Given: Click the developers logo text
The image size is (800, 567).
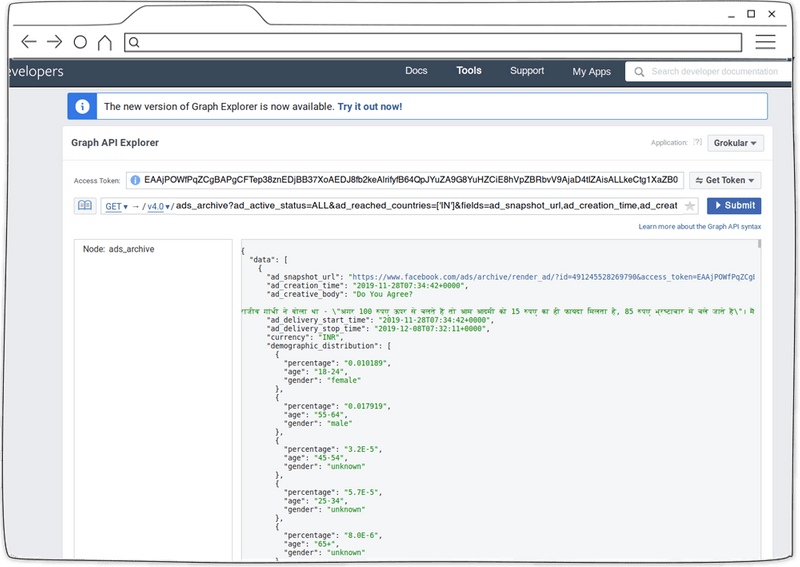Looking at the screenshot, I should pos(36,71).
